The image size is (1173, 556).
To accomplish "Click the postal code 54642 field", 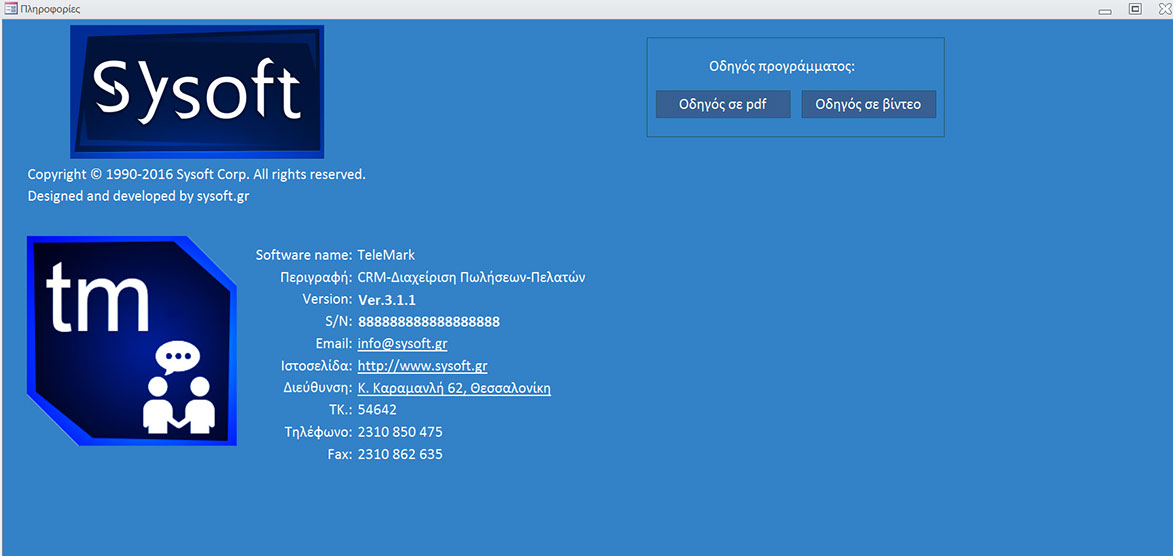I will (x=377, y=410).
